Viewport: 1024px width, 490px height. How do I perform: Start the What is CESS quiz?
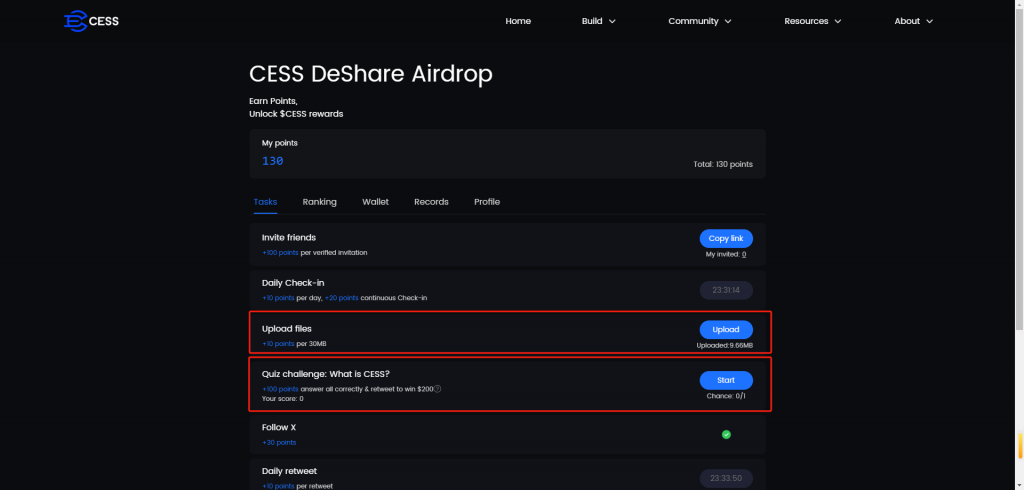pos(726,380)
